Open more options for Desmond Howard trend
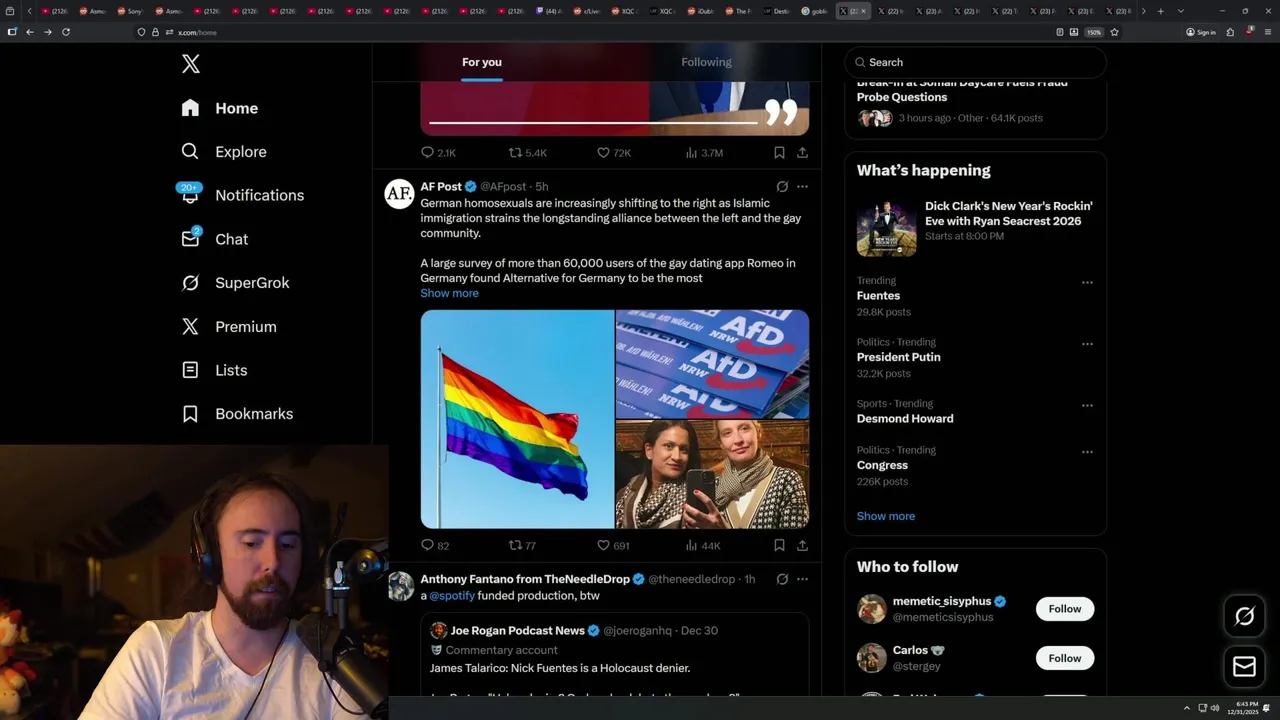 click(x=1087, y=406)
